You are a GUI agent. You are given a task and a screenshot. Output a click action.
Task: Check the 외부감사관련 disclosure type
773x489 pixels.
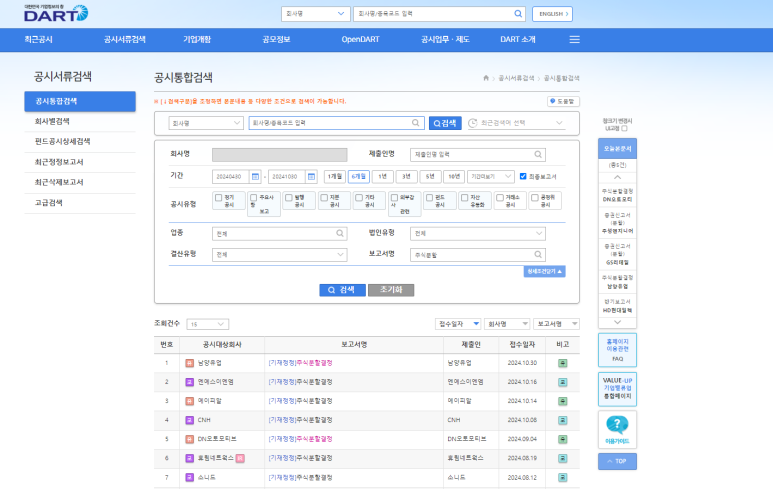tap(394, 198)
